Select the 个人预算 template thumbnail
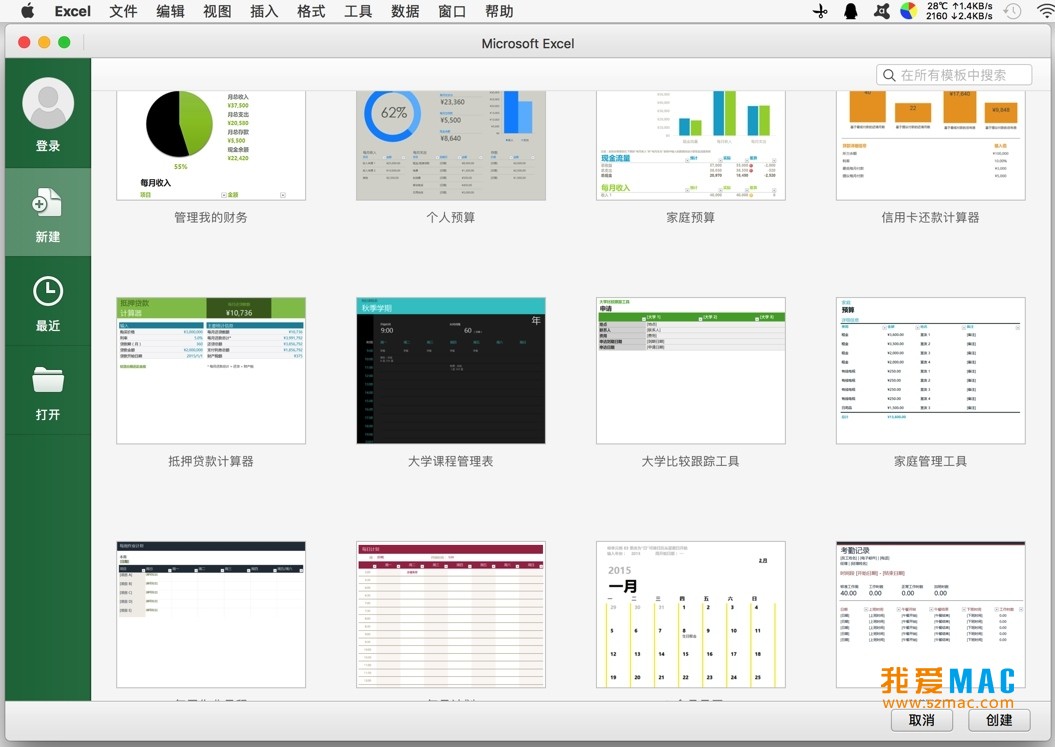The height and width of the screenshot is (747, 1055). [451, 145]
